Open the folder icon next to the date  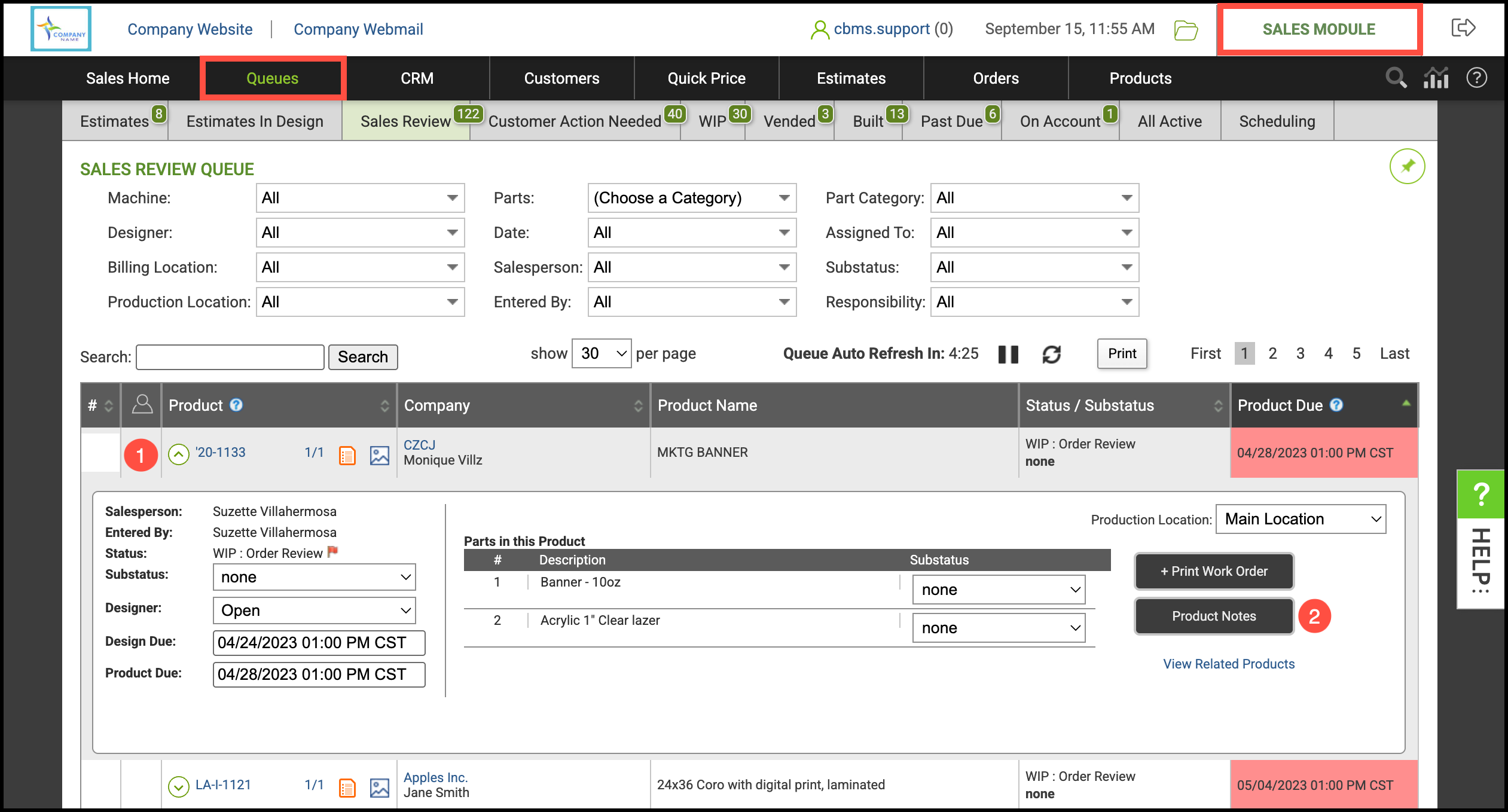(1185, 29)
